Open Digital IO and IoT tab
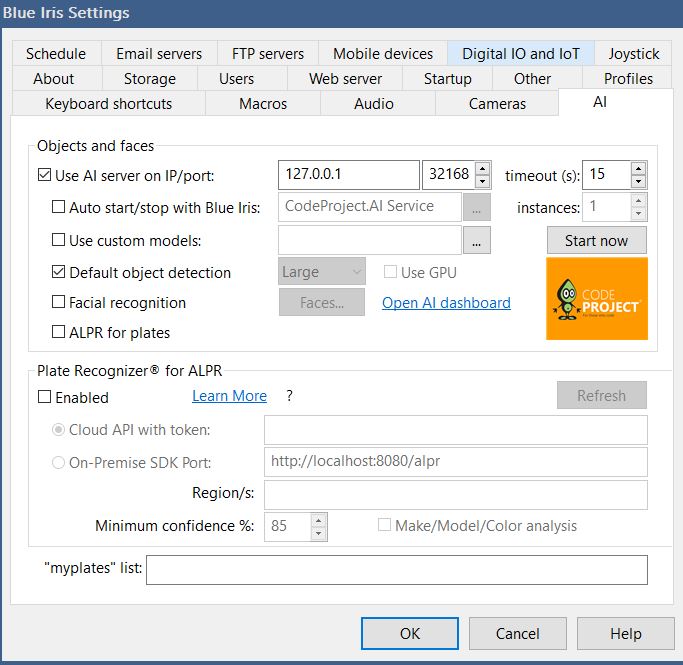This screenshot has height=665, width=683. [x=521, y=54]
